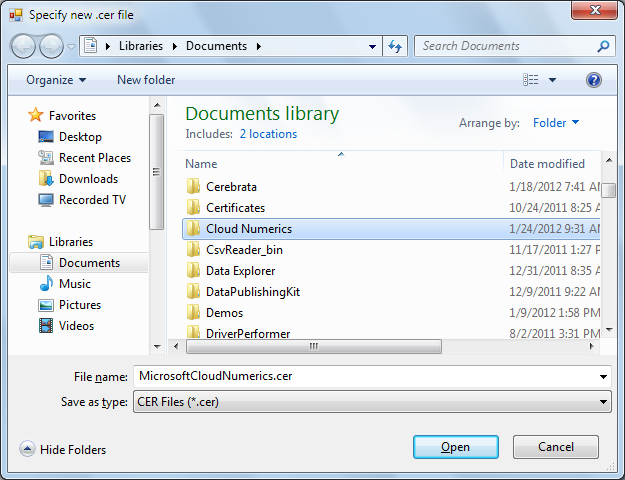Click the New folder button
This screenshot has width=625, height=480.
146,80
